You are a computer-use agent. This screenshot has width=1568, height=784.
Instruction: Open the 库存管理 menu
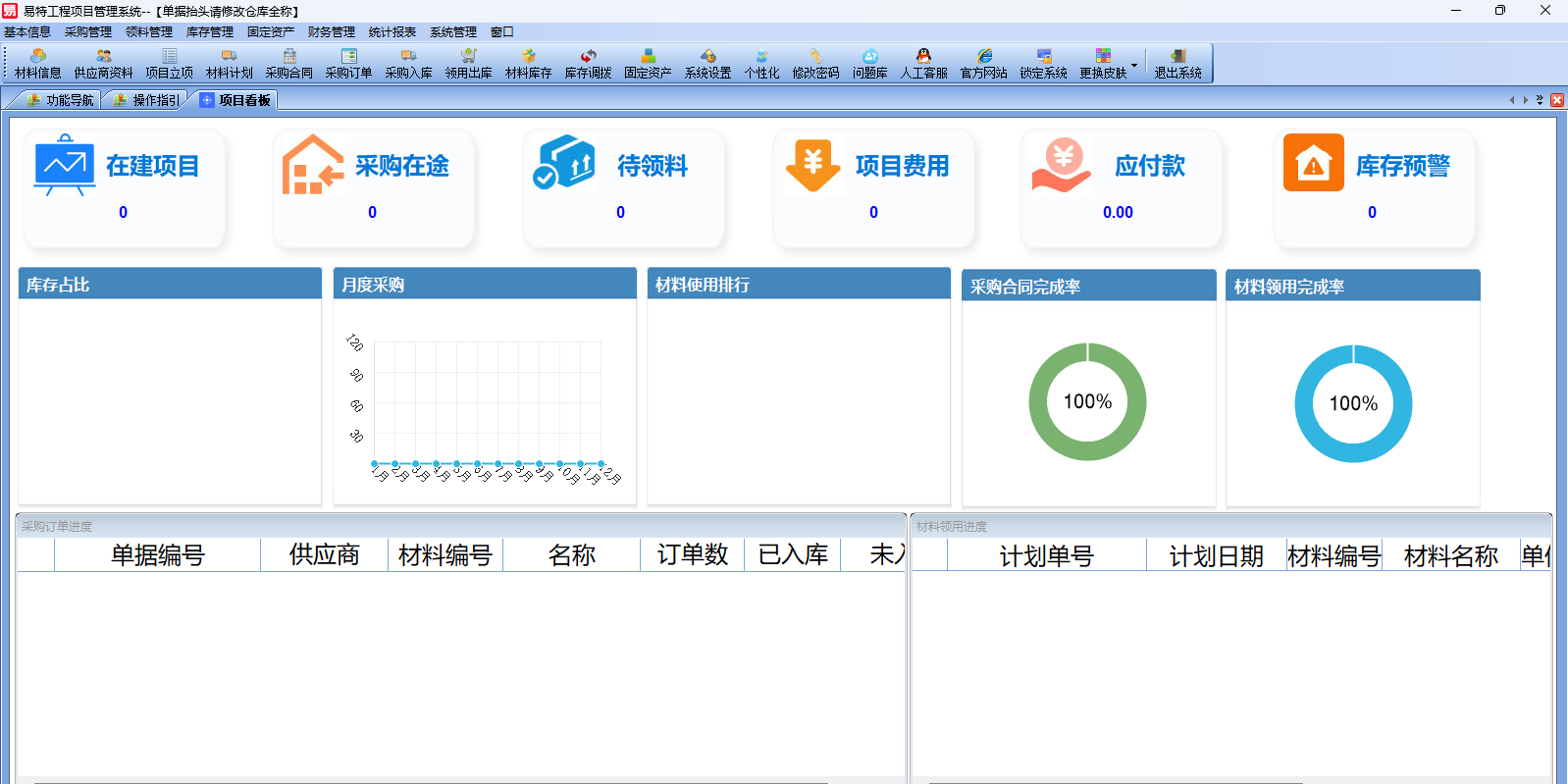(x=209, y=32)
